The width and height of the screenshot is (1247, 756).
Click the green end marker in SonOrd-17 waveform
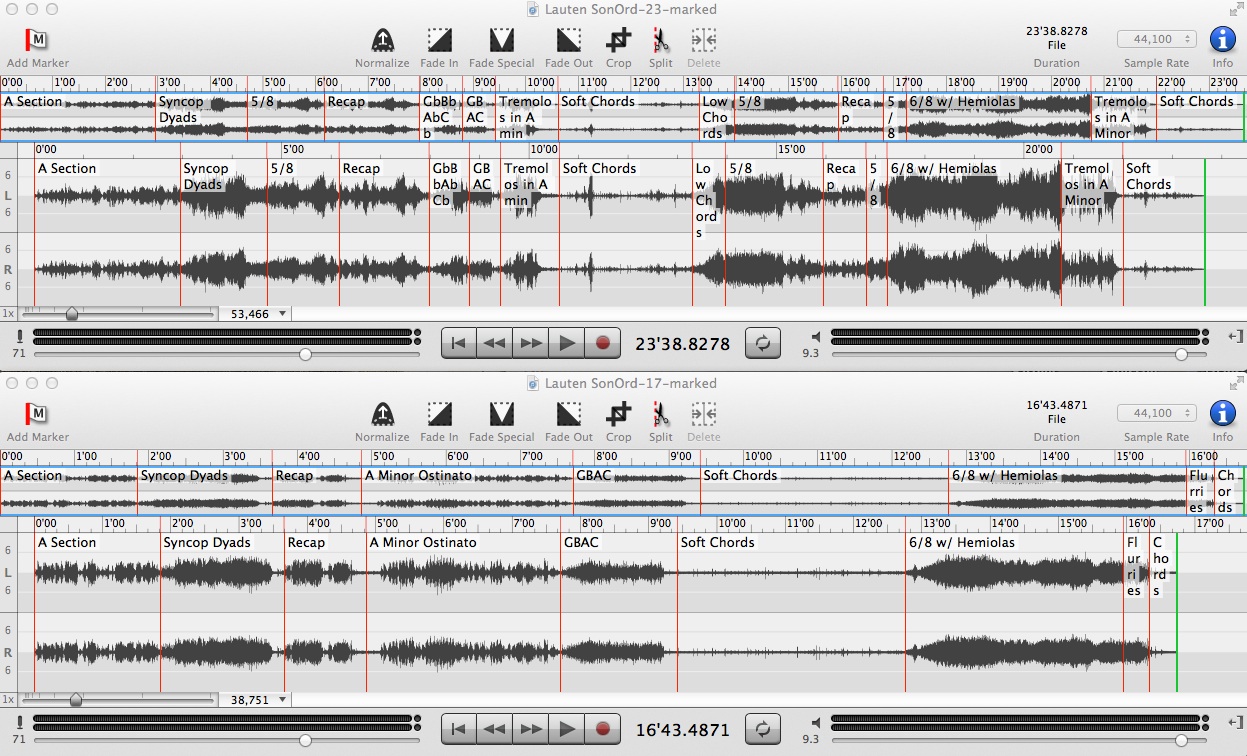click(x=1177, y=610)
